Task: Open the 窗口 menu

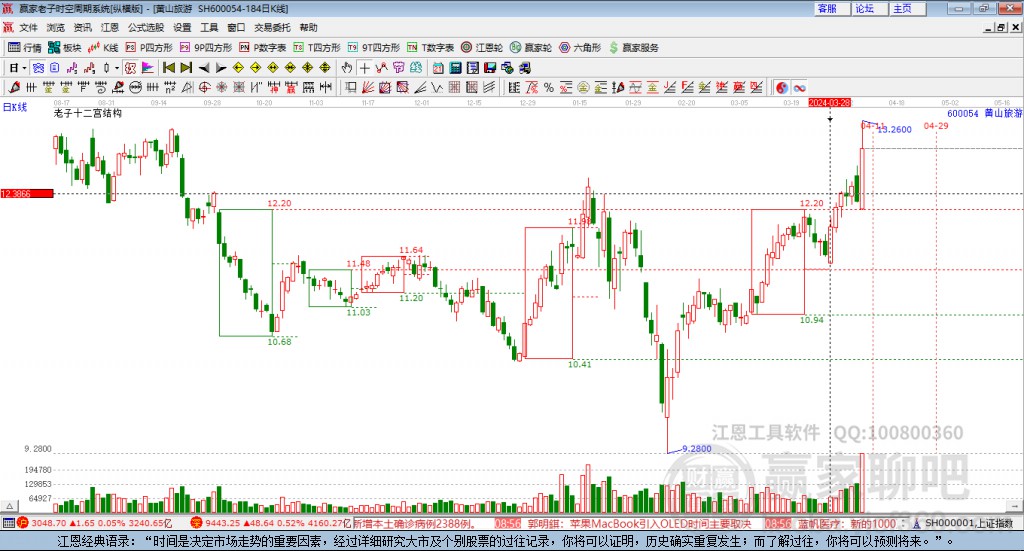Action: [236, 27]
